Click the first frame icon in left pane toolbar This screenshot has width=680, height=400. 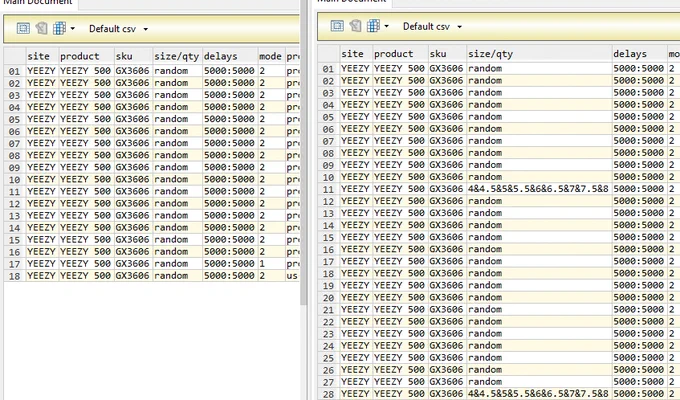(x=23, y=29)
